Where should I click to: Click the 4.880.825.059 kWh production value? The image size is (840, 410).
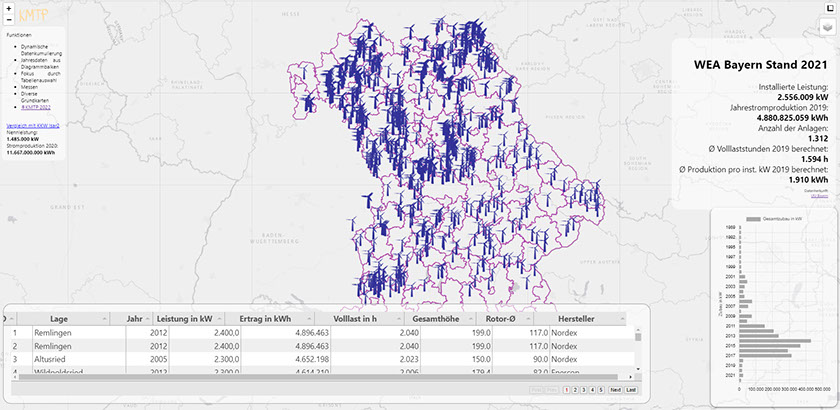[793, 117]
